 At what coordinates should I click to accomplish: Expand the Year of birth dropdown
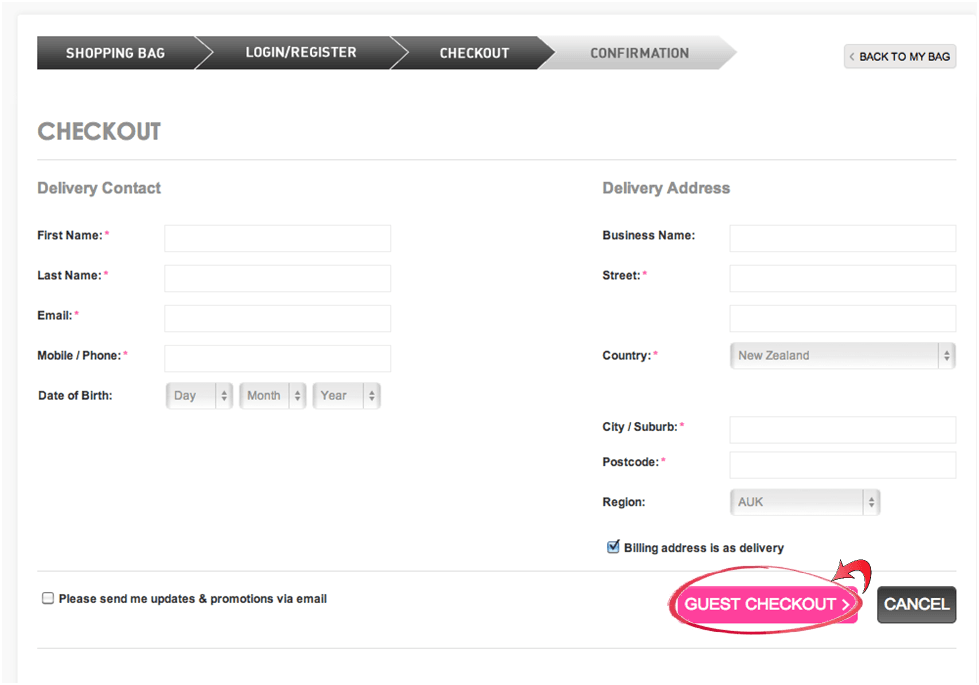346,396
